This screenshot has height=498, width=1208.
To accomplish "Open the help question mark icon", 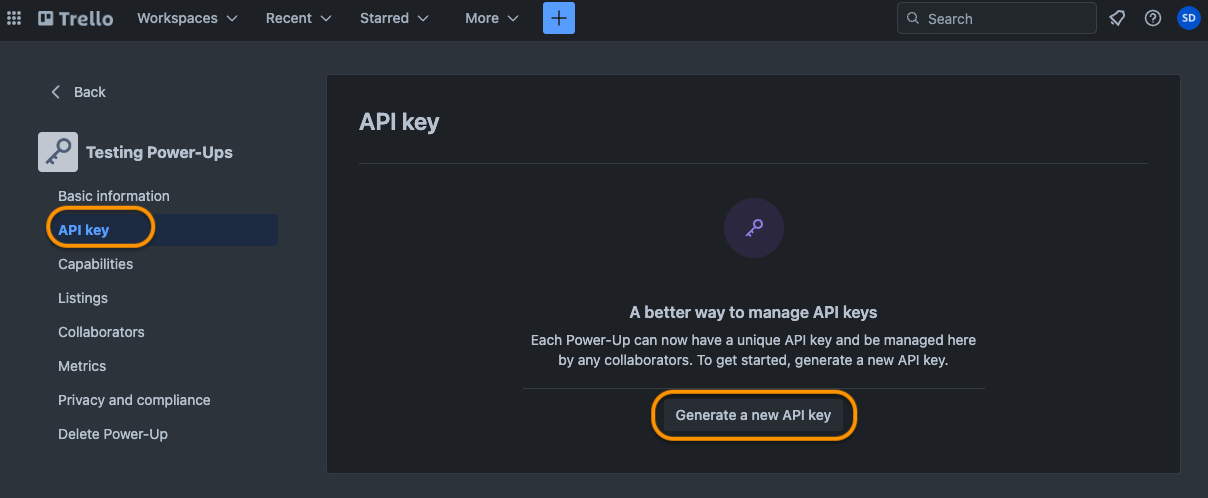I will (x=1152, y=18).
